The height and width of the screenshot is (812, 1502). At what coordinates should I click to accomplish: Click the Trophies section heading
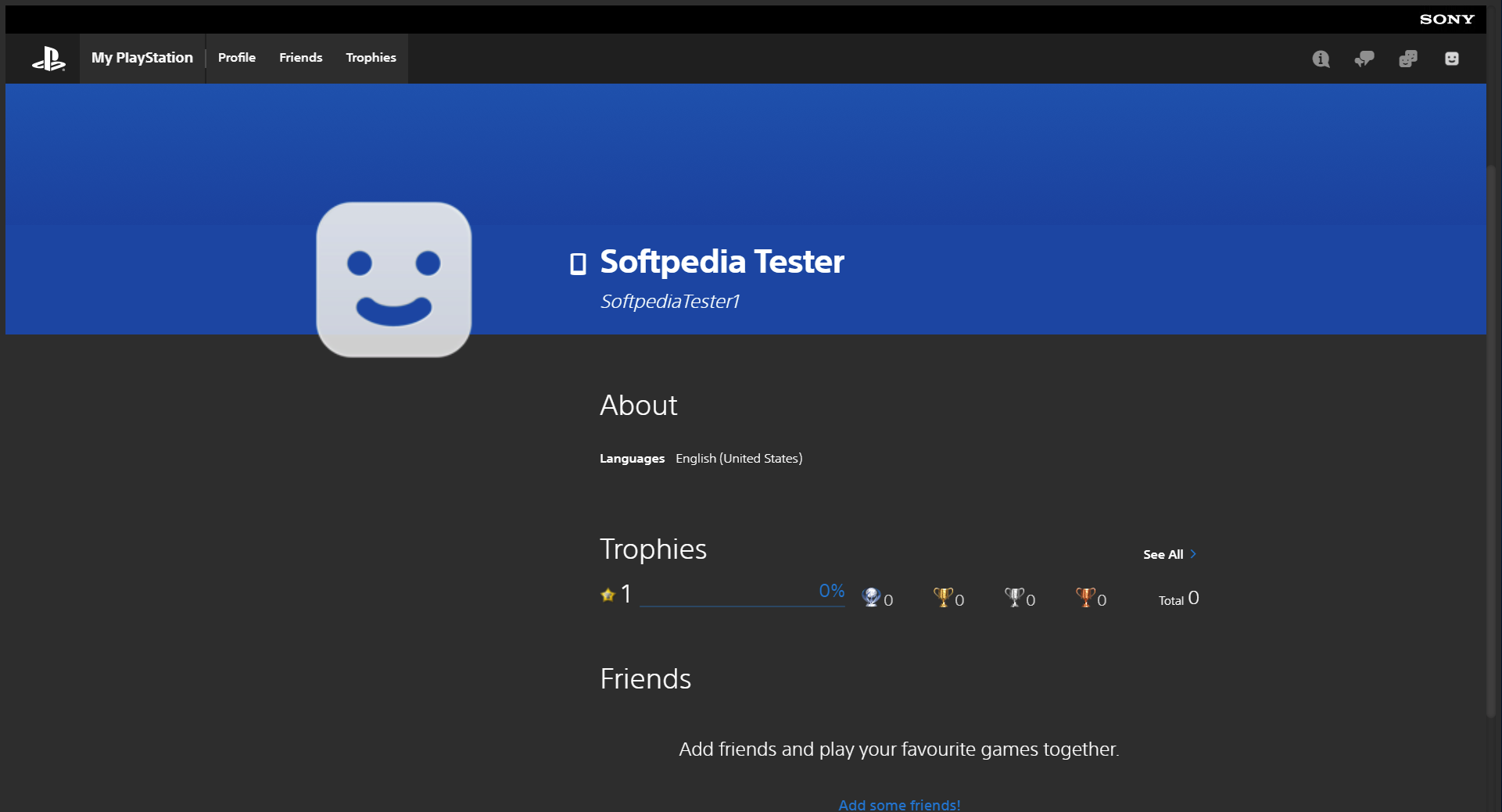[653, 549]
